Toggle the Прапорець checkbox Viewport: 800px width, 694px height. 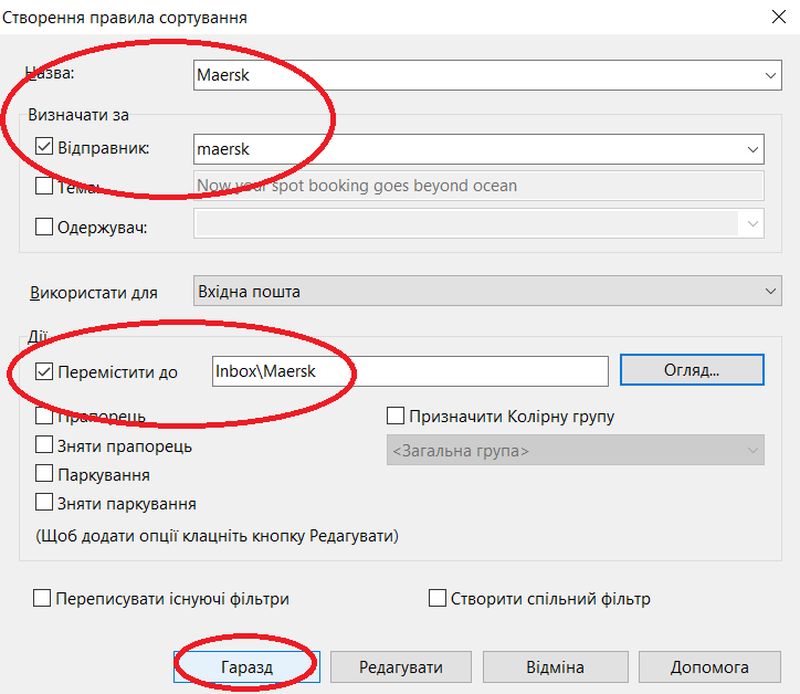click(44, 416)
